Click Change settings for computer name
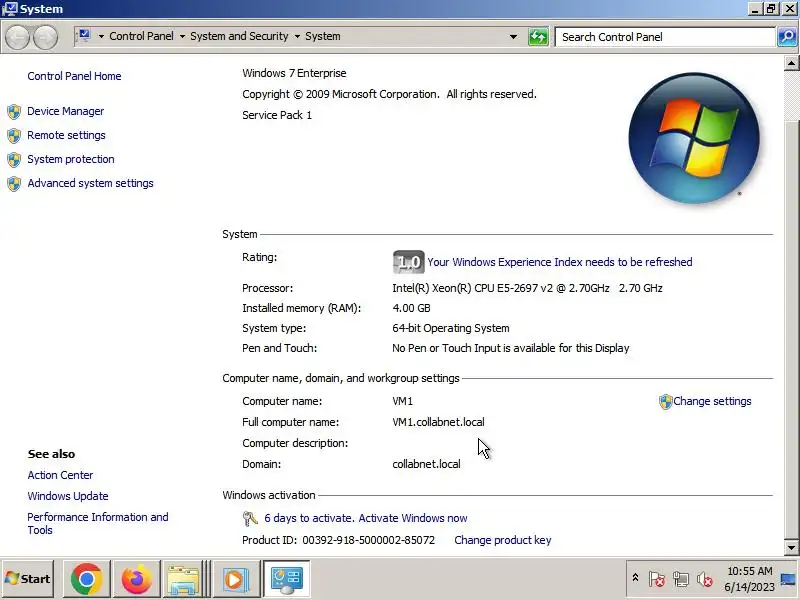The height and width of the screenshot is (600, 800). 712,401
